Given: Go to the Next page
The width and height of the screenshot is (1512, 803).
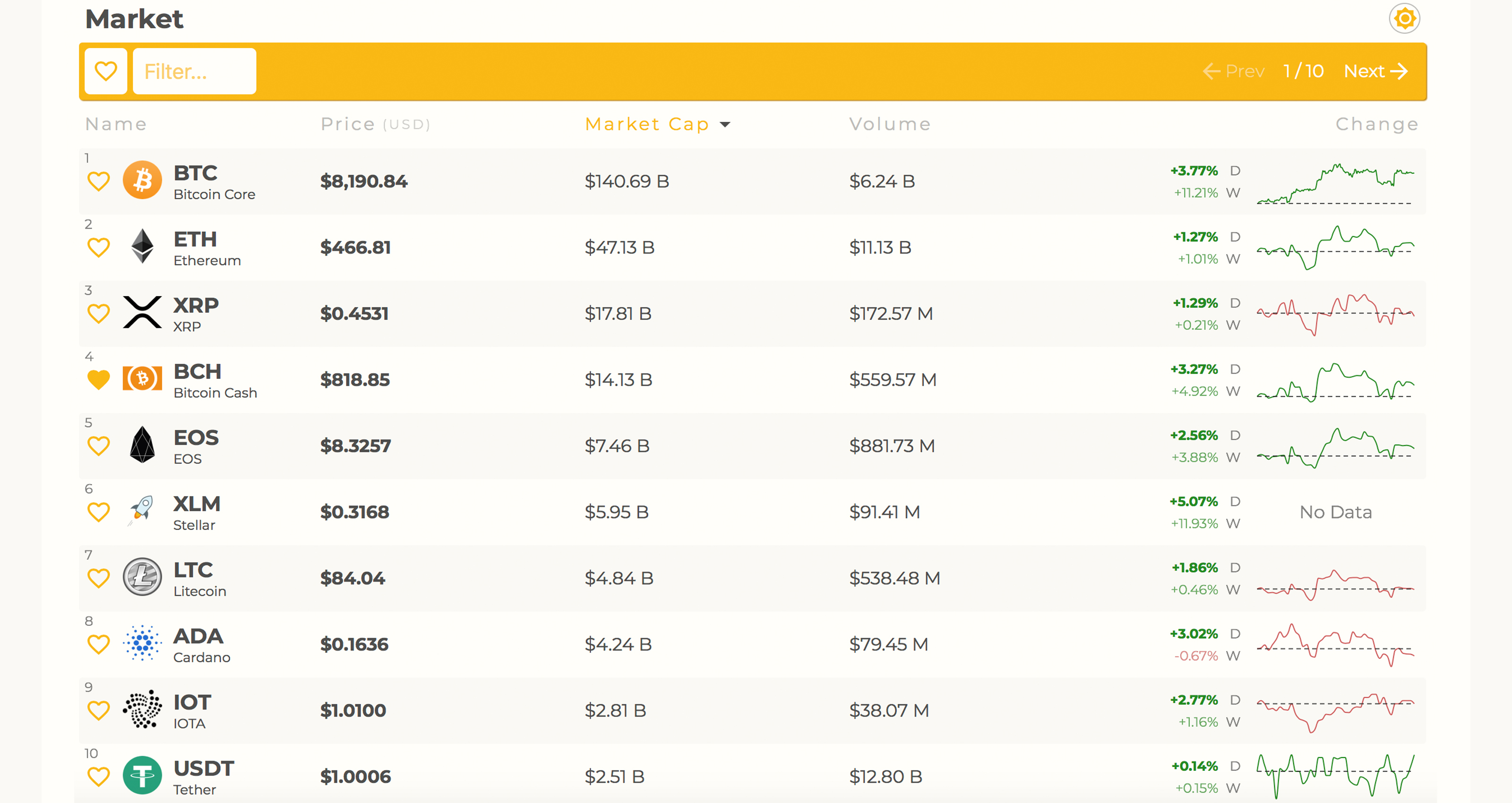Looking at the screenshot, I should click(1375, 71).
